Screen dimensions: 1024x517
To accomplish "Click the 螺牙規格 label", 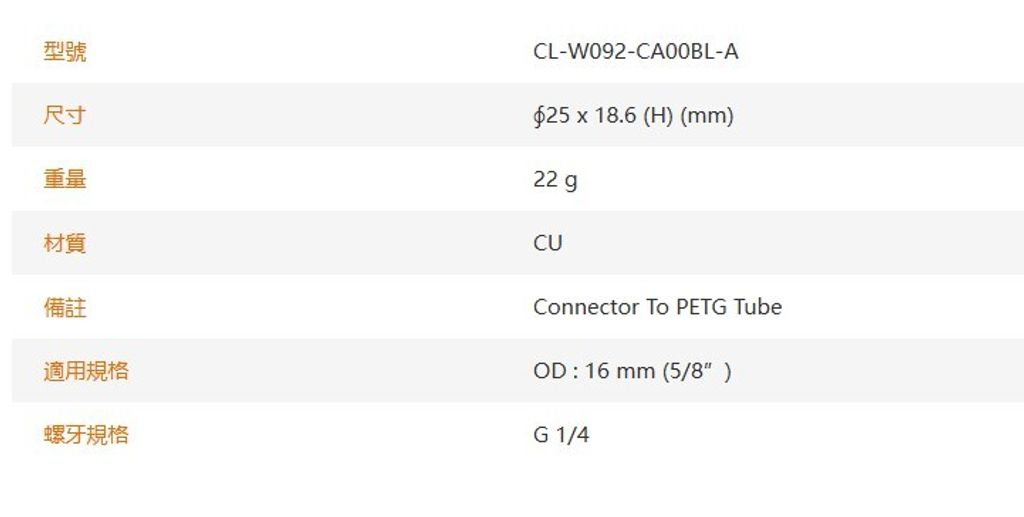I will 86,435.
